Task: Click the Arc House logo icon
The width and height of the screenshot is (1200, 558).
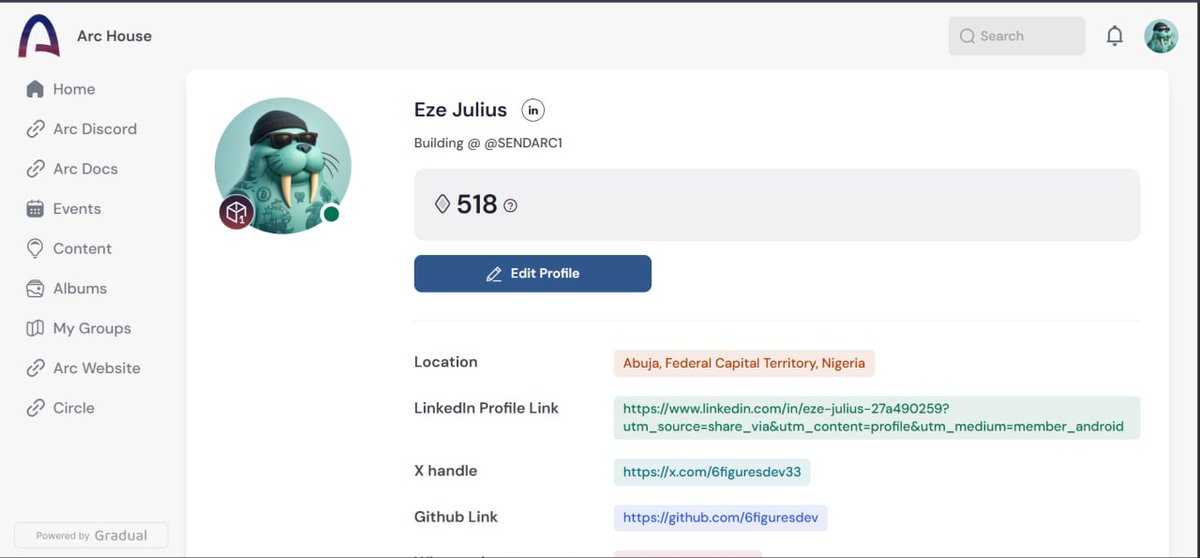Action: [39, 36]
